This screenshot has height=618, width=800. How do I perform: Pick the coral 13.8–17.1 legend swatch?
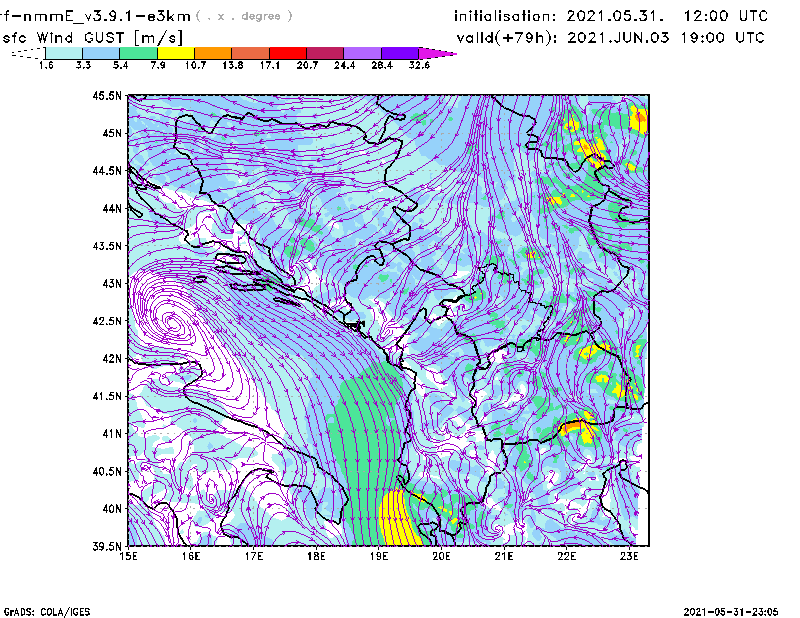pyautogui.click(x=251, y=53)
